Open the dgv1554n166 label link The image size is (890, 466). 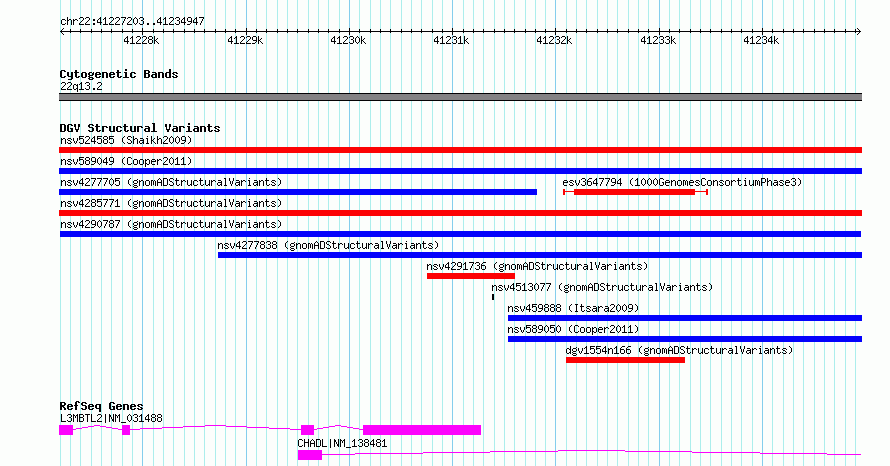(679, 350)
